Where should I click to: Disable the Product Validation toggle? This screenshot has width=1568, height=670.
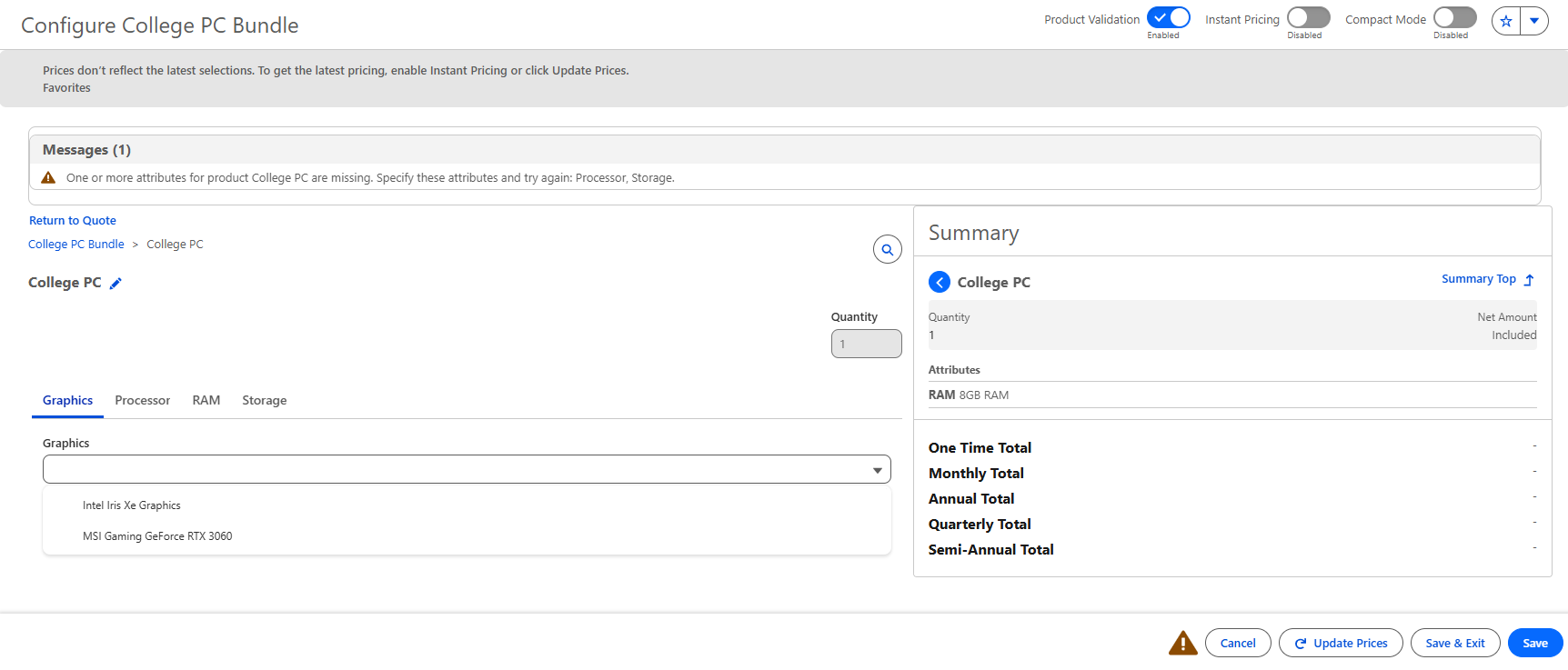click(x=1168, y=18)
